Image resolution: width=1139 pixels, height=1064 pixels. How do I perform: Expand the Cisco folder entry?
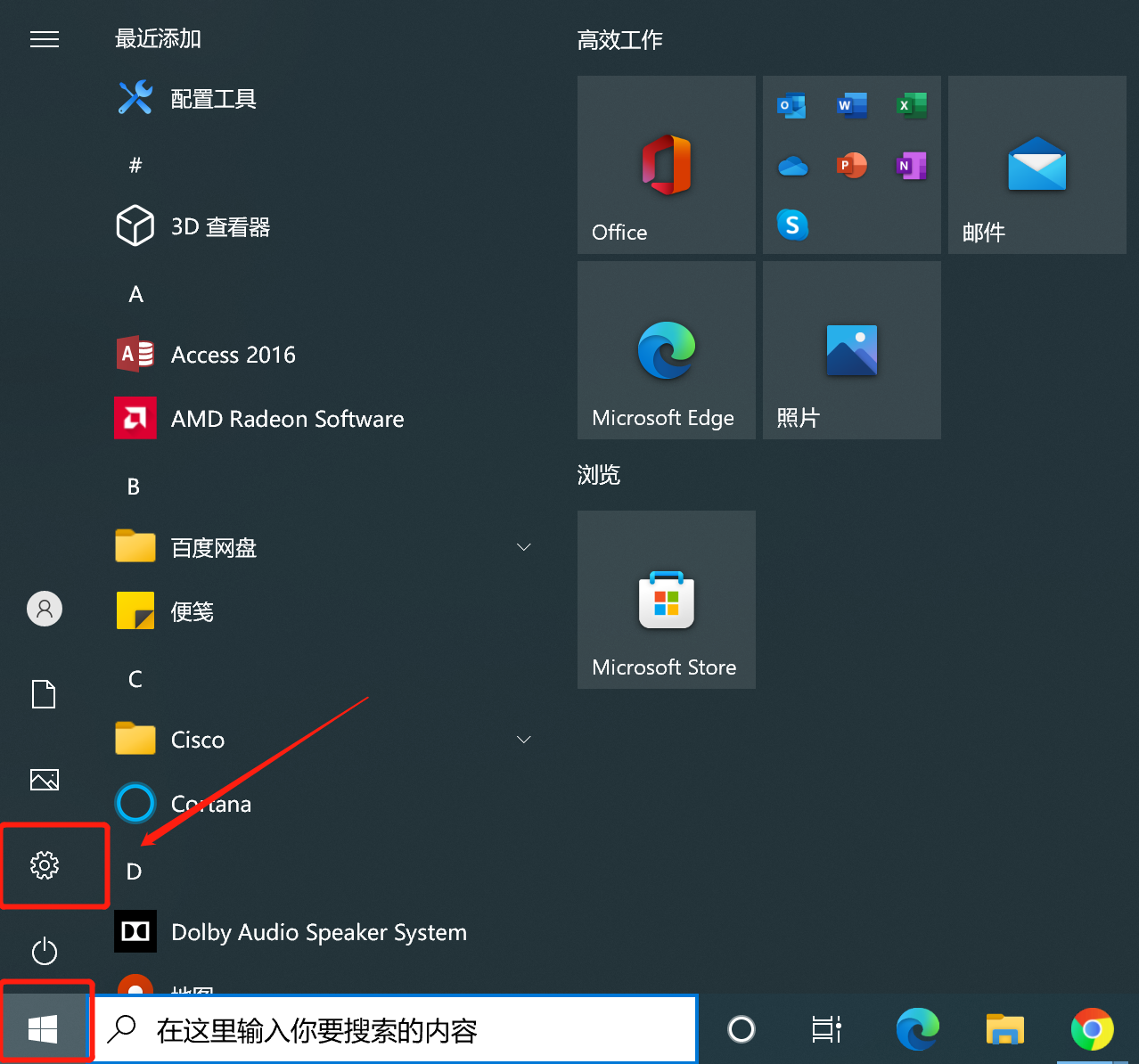click(523, 739)
